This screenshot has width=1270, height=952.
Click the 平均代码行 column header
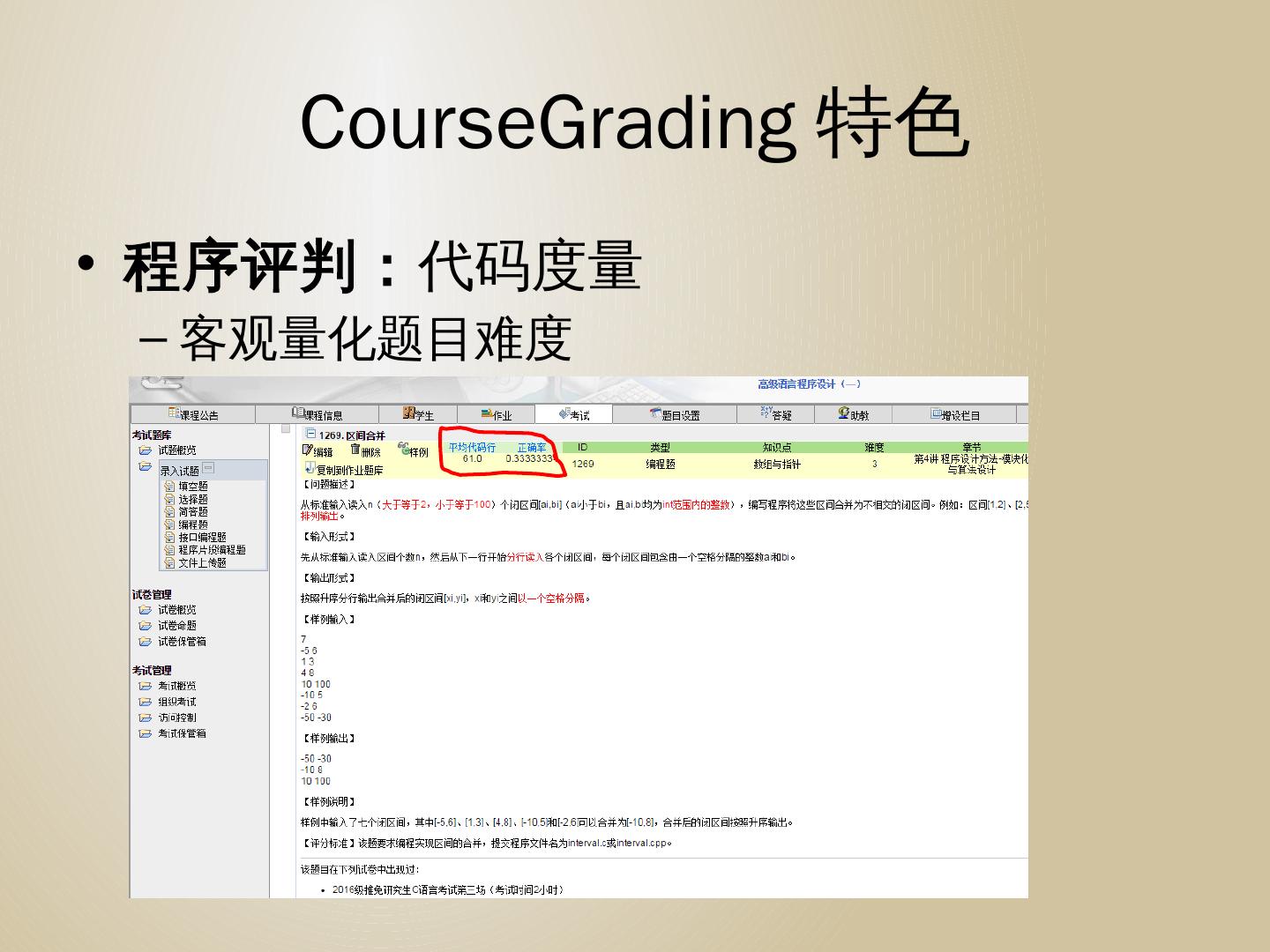472,448
